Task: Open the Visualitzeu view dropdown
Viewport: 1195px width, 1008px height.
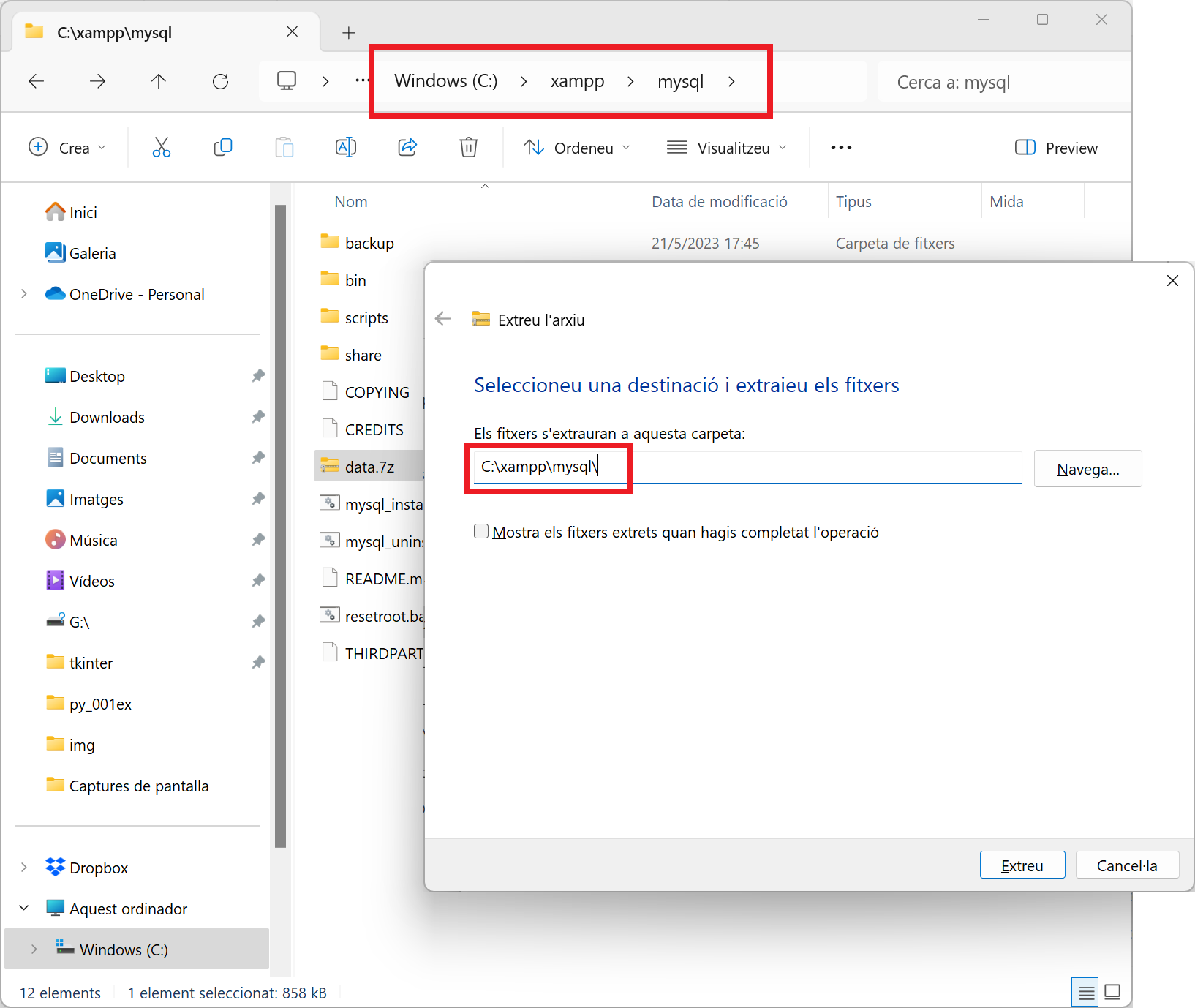Action: point(727,148)
